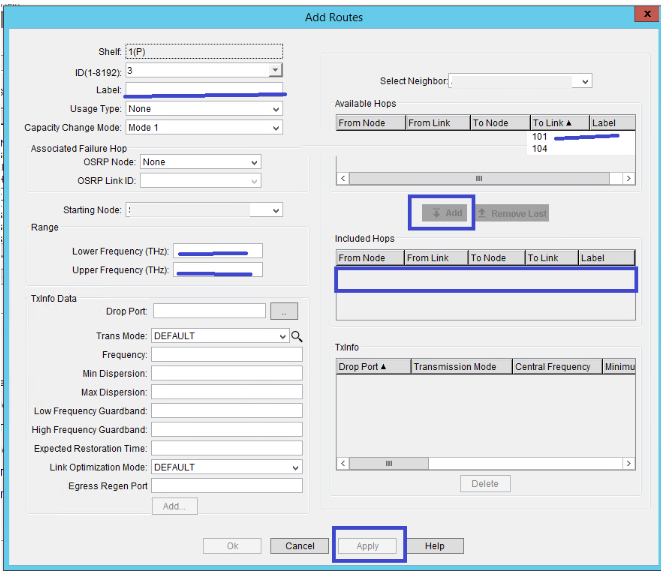Sort TxInfo table by Drop Port column

point(373,366)
